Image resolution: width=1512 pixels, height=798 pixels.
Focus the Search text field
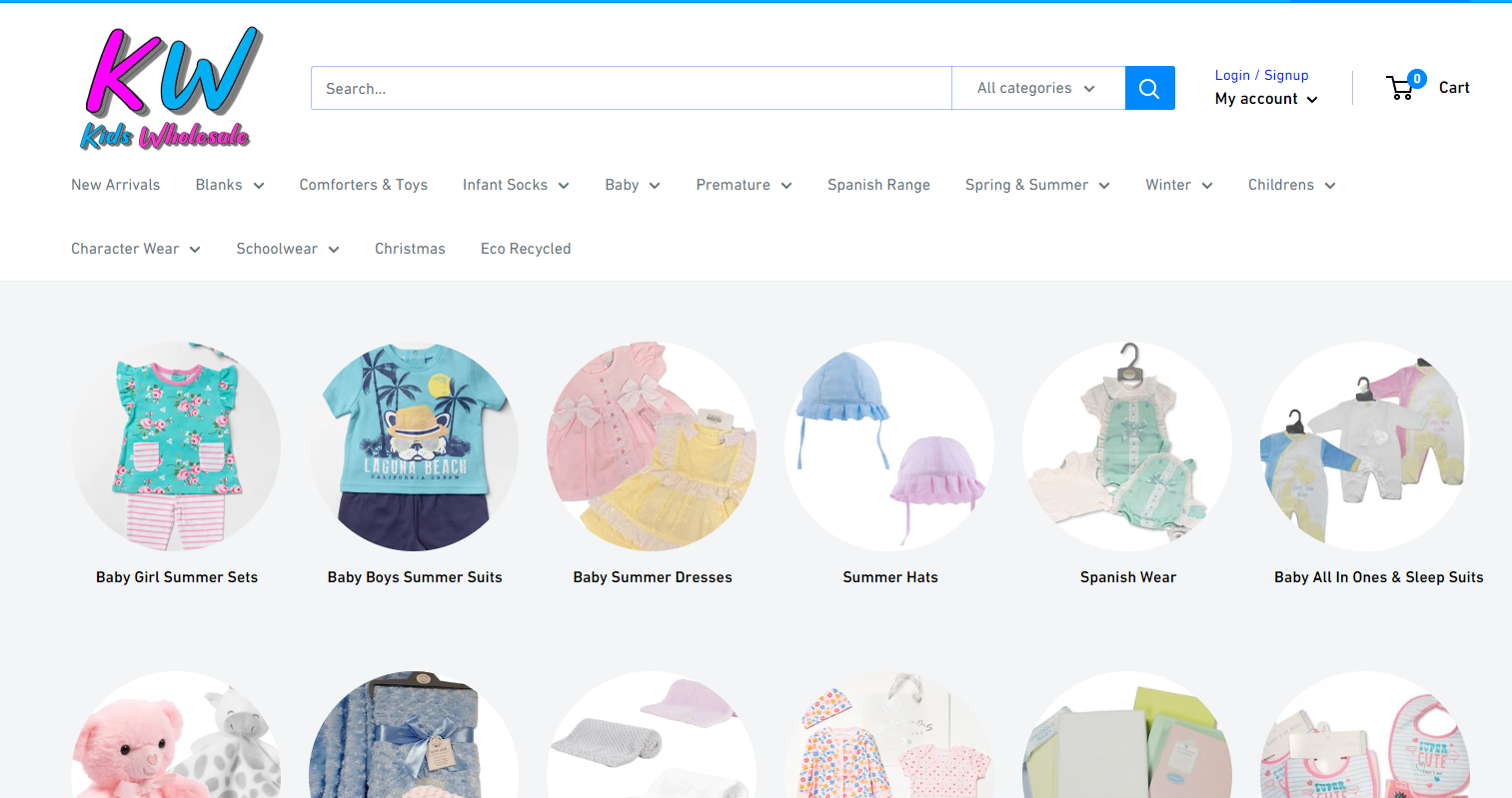[x=631, y=88]
